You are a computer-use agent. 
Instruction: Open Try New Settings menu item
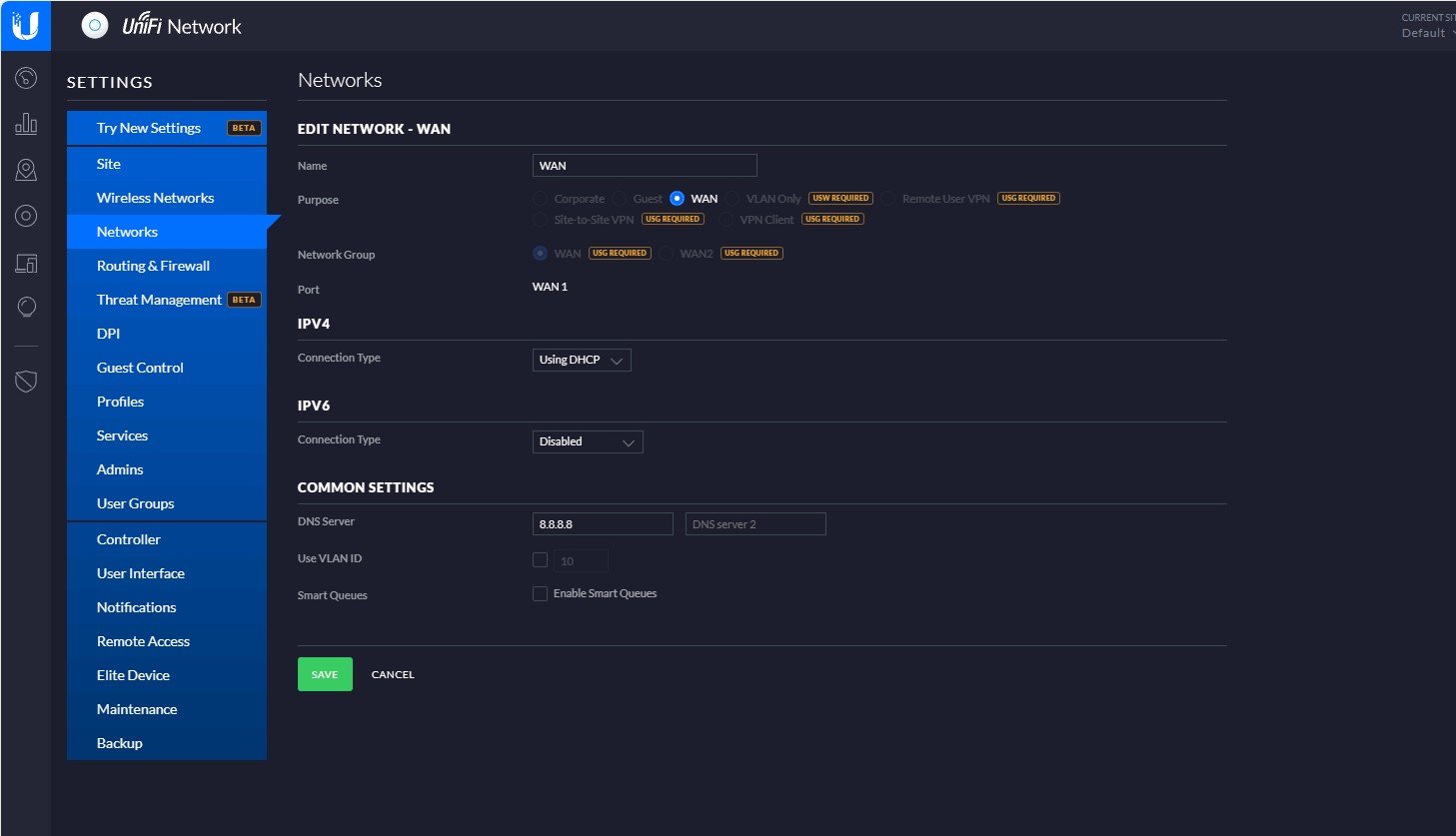click(167, 128)
